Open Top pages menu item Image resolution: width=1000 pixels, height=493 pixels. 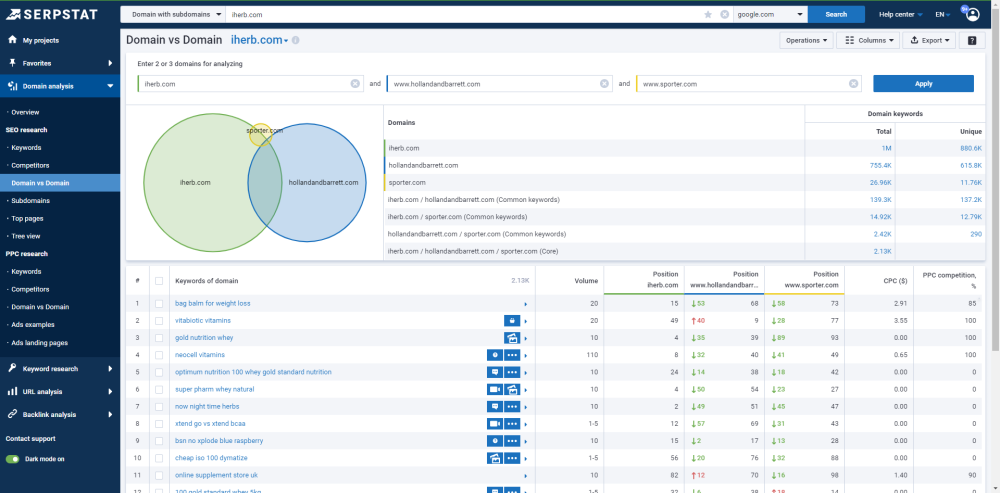(27, 218)
